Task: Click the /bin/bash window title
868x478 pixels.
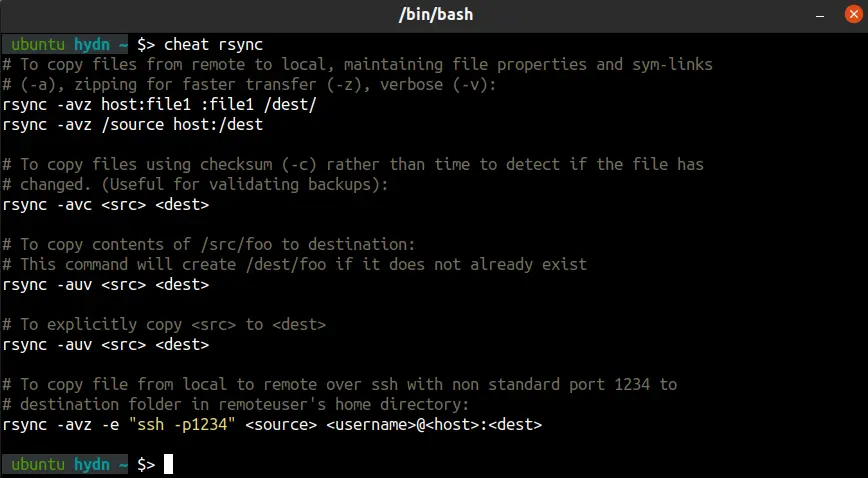Action: pos(433,17)
